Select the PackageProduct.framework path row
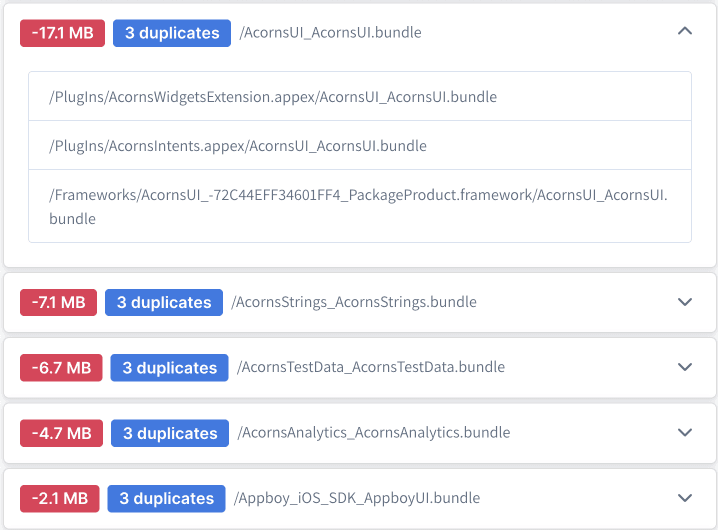The width and height of the screenshot is (718, 530). 358,206
